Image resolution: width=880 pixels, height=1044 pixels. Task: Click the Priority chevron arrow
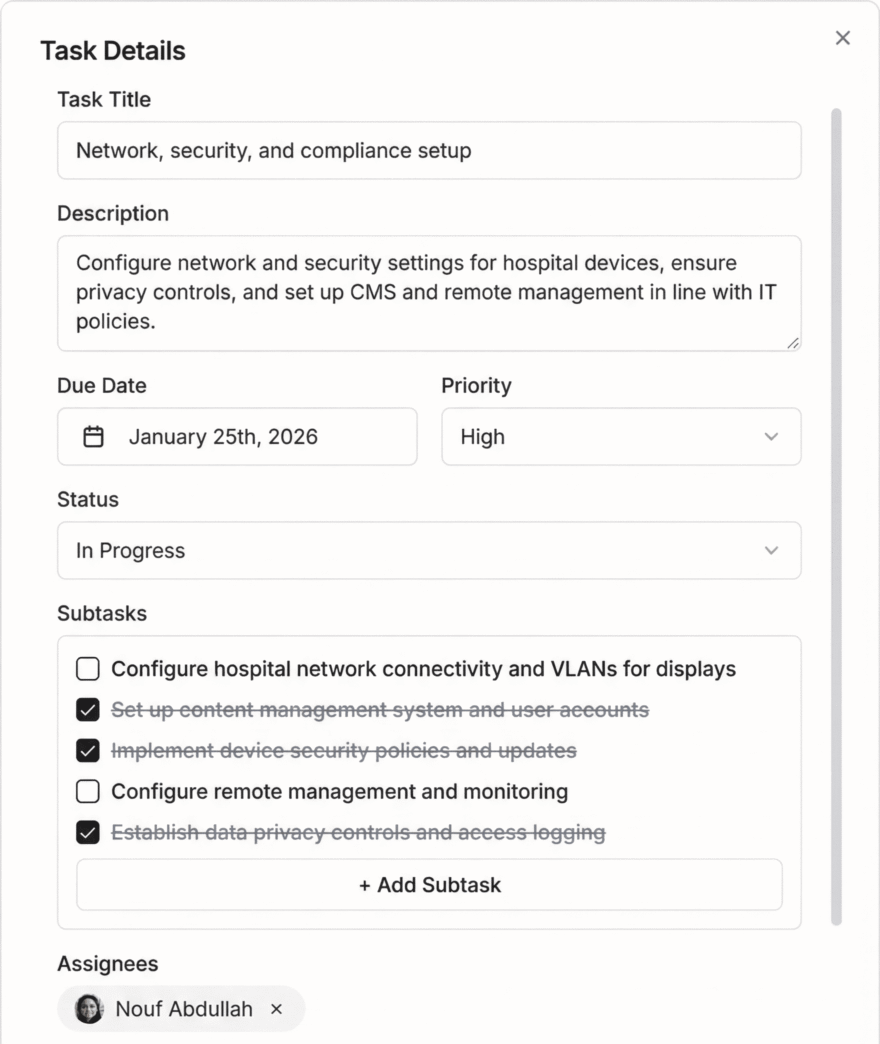[770, 436]
